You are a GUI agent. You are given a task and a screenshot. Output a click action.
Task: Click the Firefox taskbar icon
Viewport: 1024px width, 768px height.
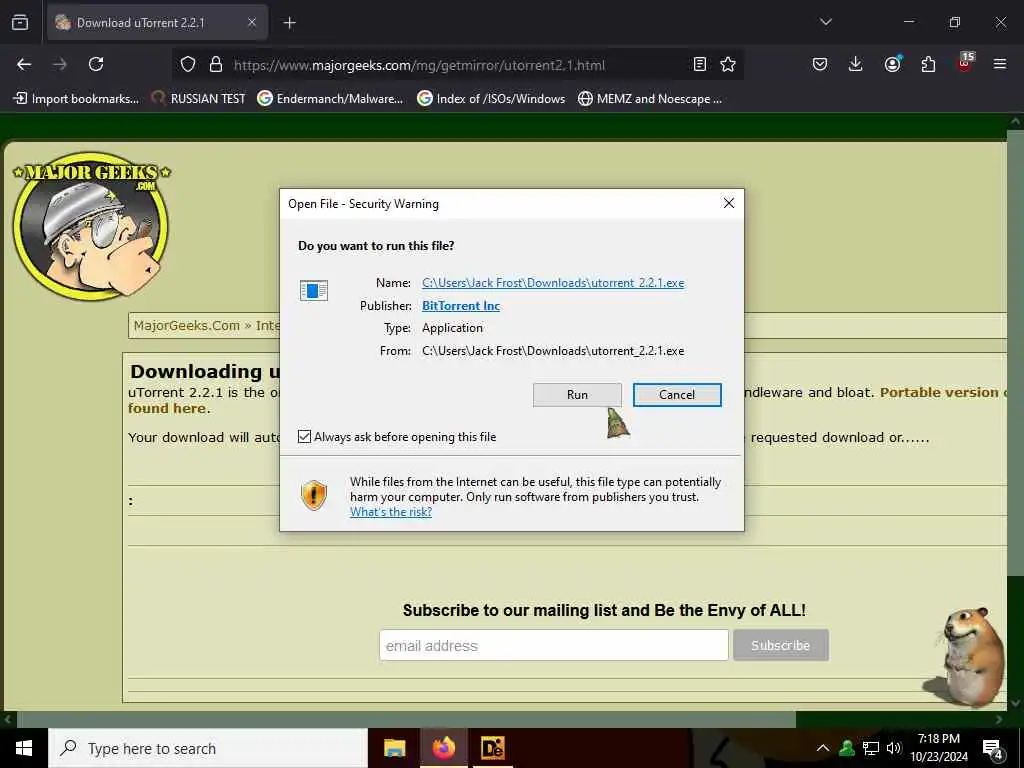point(443,748)
